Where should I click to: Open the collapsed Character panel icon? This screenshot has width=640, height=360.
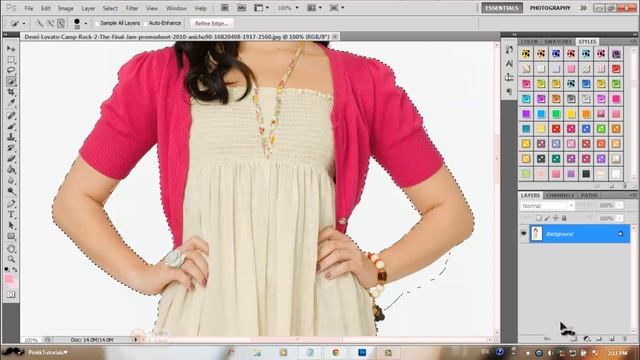coord(509,63)
